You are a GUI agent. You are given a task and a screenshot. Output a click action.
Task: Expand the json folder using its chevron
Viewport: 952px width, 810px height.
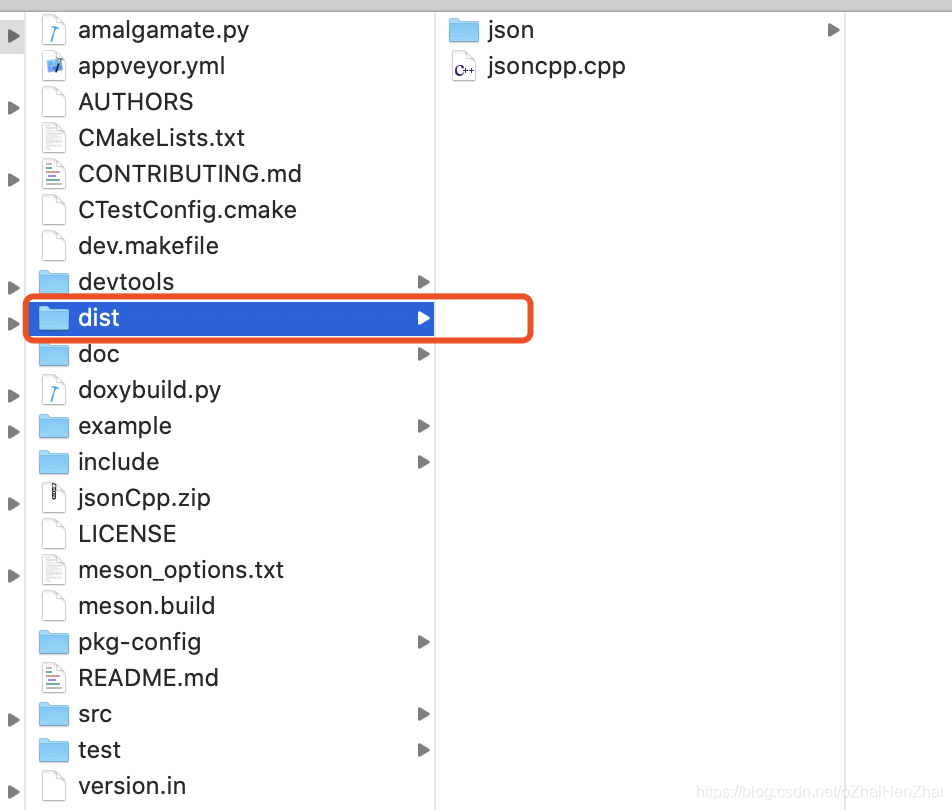point(833,30)
